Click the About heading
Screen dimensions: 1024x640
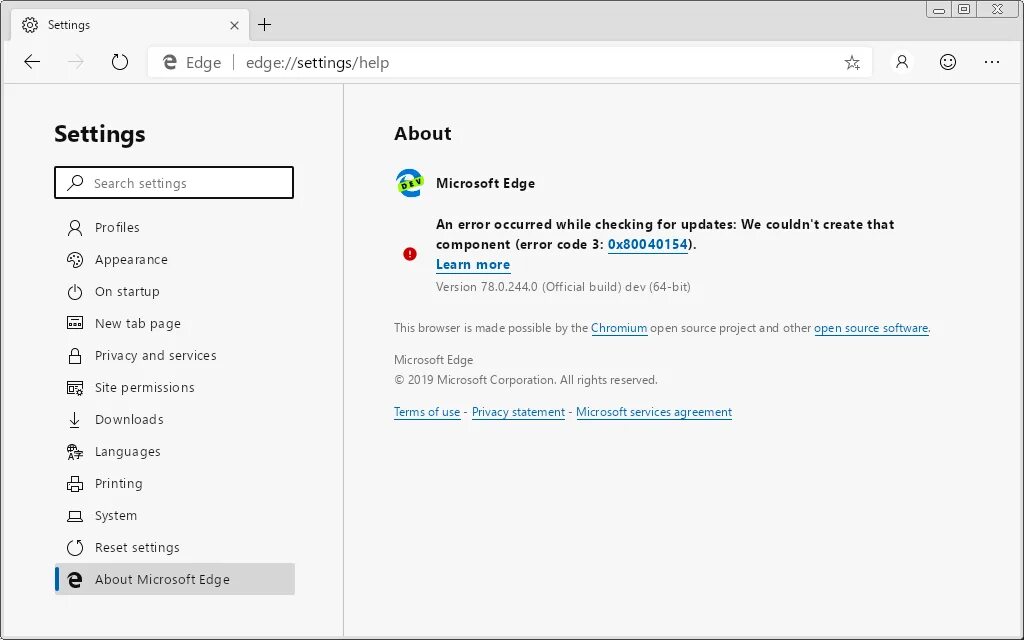point(423,133)
